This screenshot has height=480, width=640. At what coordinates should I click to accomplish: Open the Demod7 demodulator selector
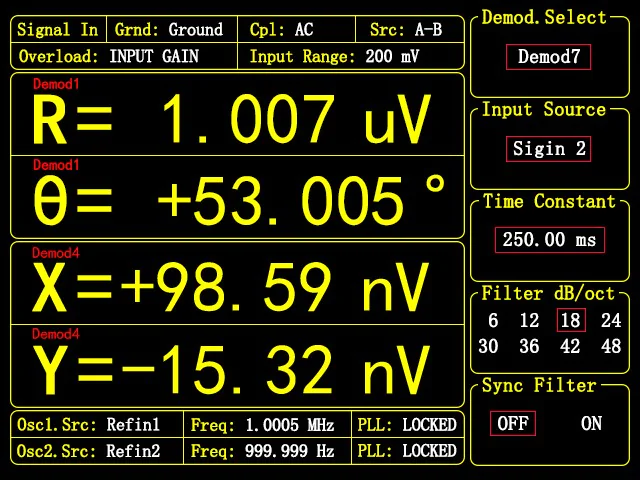click(x=548, y=57)
